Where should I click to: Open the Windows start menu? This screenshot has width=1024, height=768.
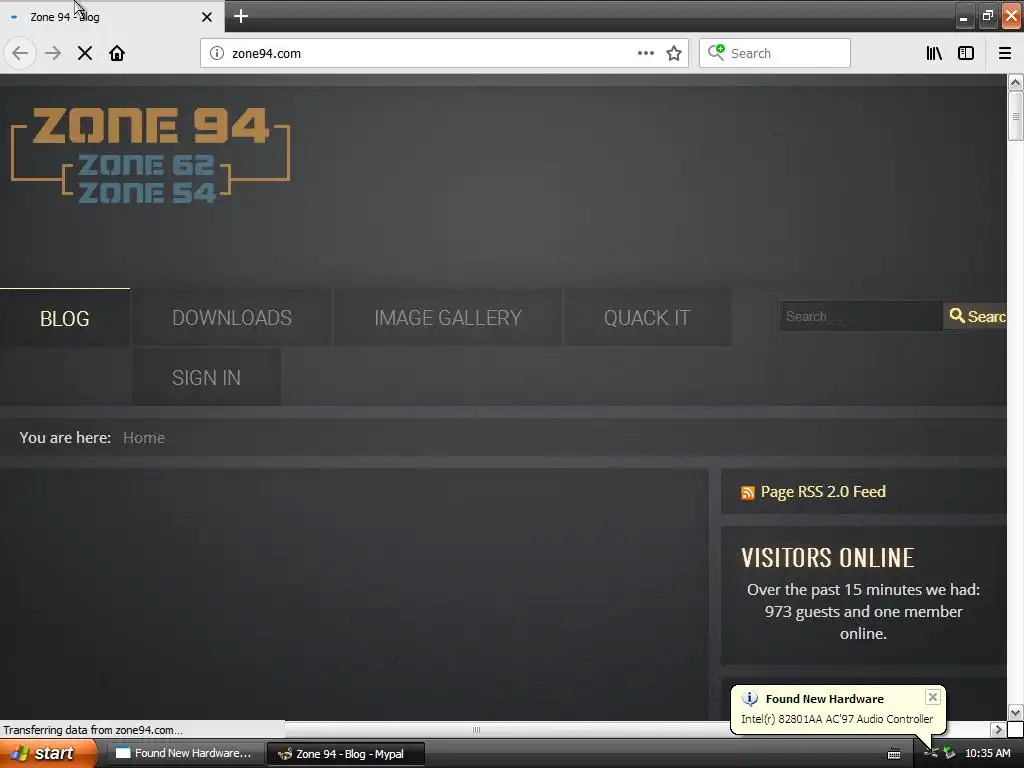(48, 753)
